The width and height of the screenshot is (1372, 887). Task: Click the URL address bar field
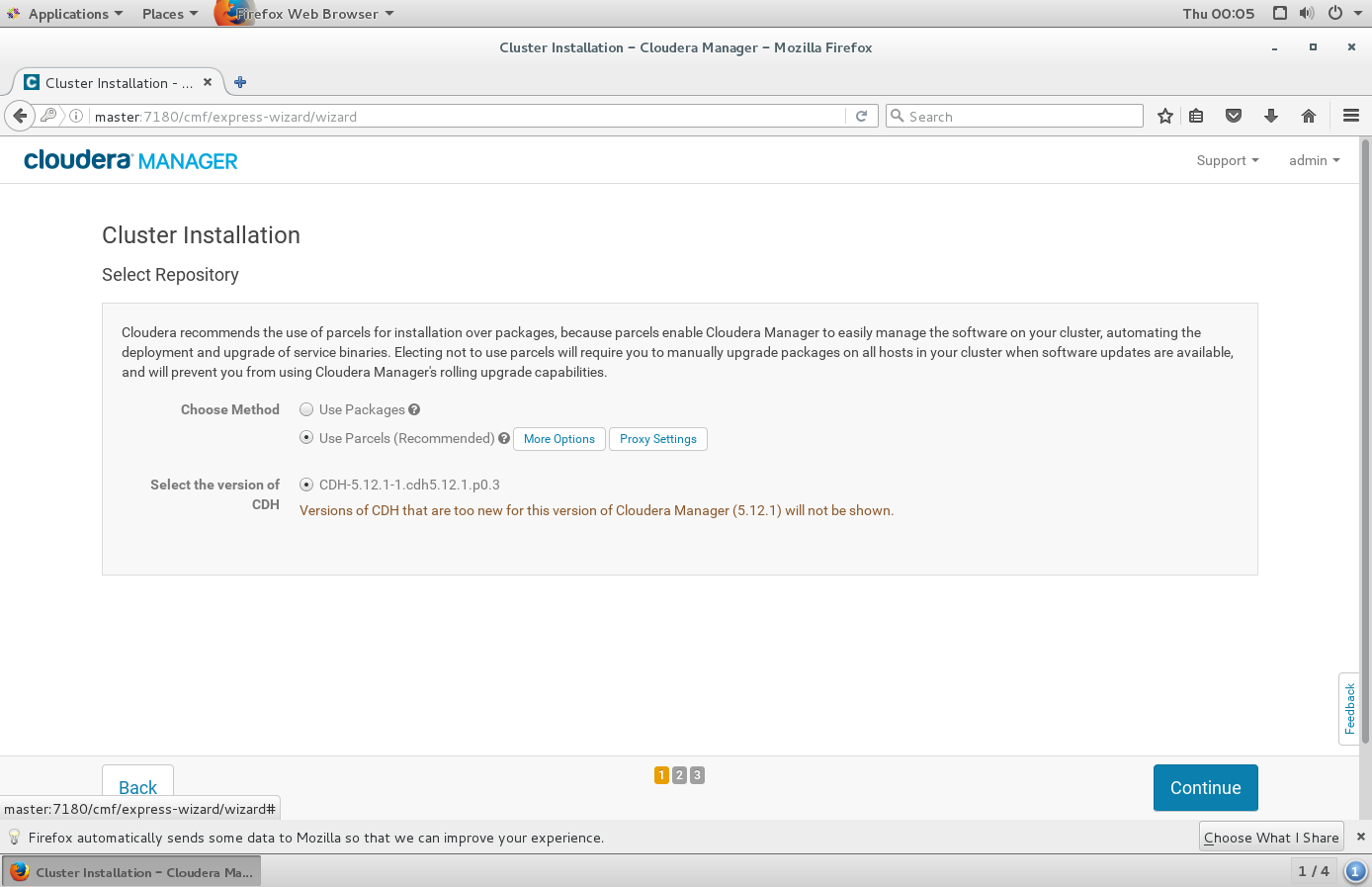tap(465, 116)
